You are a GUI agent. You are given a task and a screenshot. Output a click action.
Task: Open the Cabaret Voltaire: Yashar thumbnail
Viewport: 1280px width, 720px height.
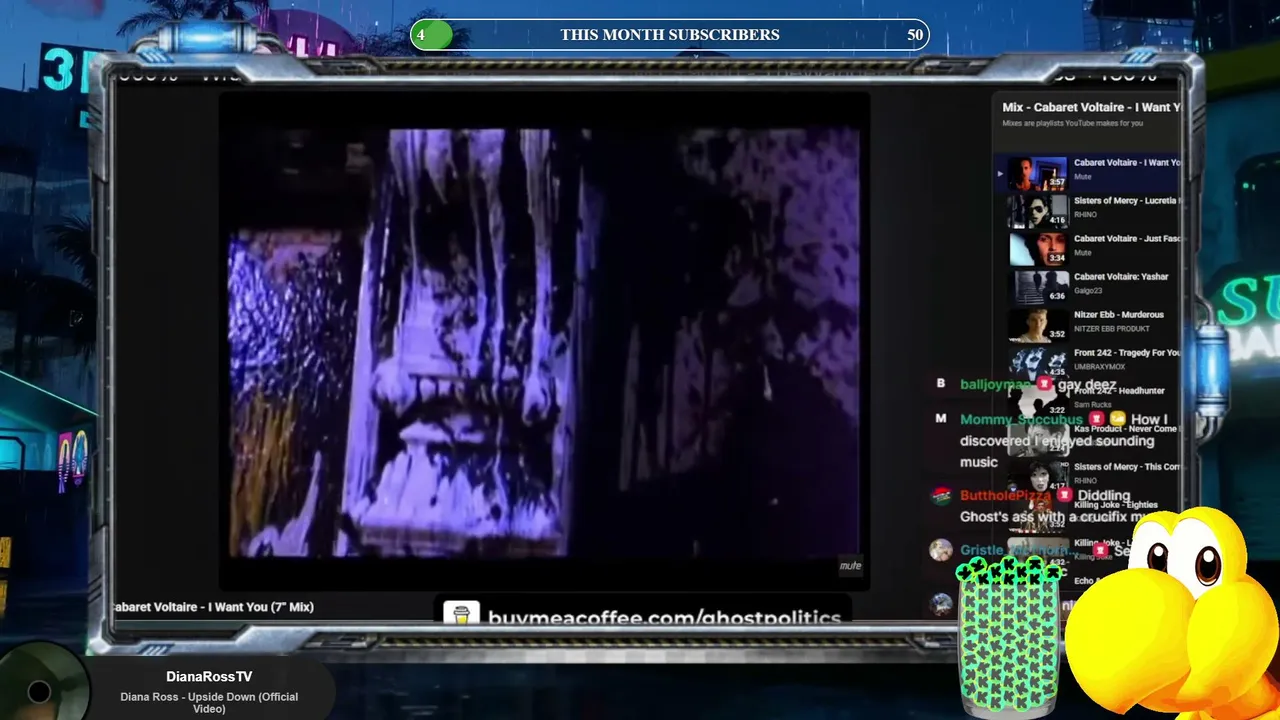pos(1038,286)
